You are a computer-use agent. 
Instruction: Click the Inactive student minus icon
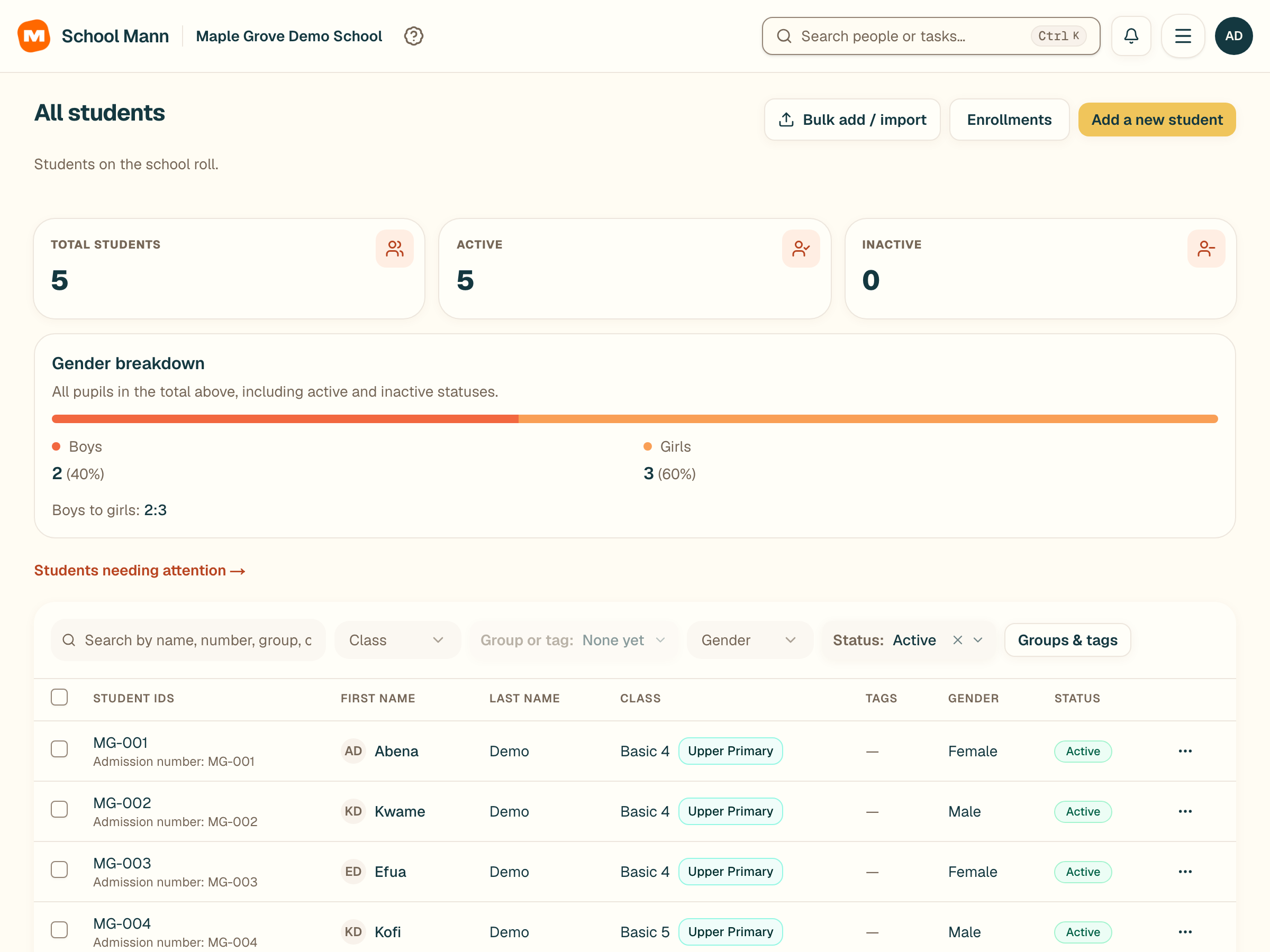pos(1206,249)
